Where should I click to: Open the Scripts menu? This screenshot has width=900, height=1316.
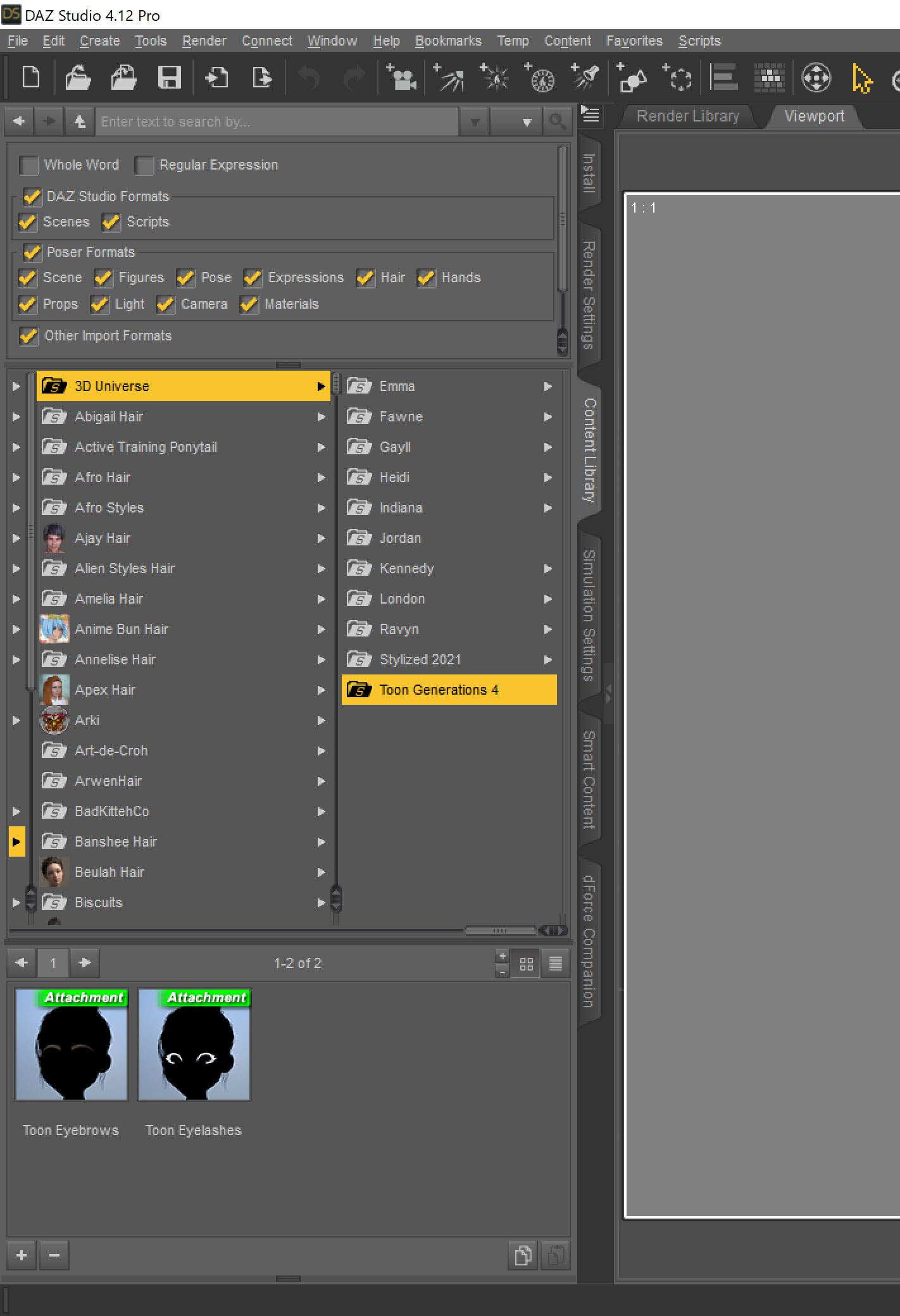(699, 41)
